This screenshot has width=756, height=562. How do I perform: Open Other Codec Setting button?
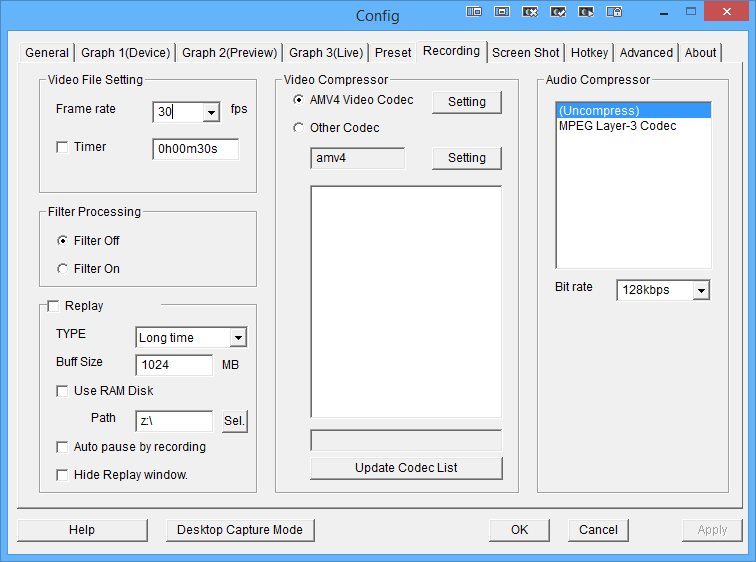click(x=467, y=158)
